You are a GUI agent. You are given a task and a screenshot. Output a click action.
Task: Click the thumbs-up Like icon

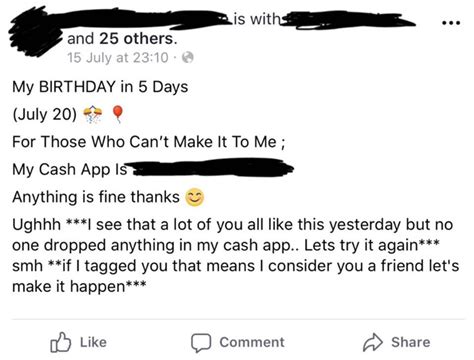point(60,342)
